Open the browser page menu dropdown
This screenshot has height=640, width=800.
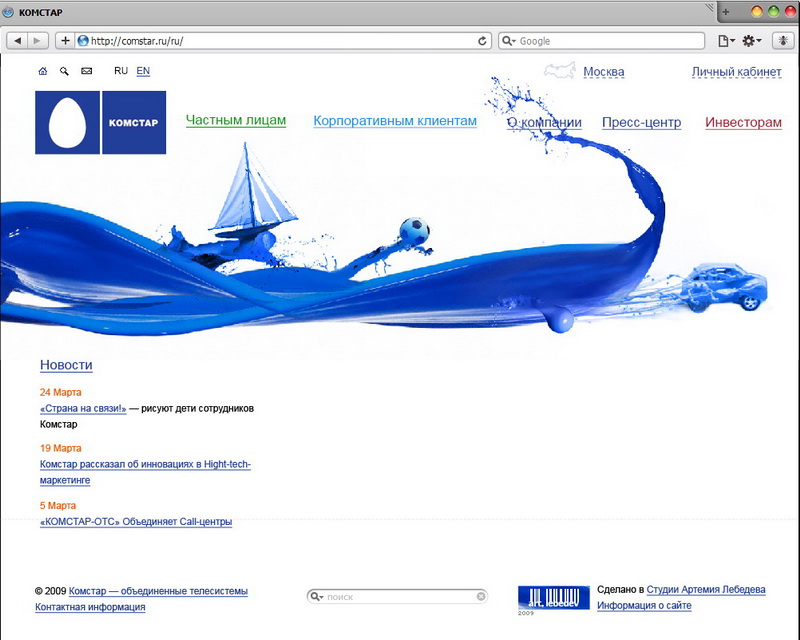coord(726,41)
